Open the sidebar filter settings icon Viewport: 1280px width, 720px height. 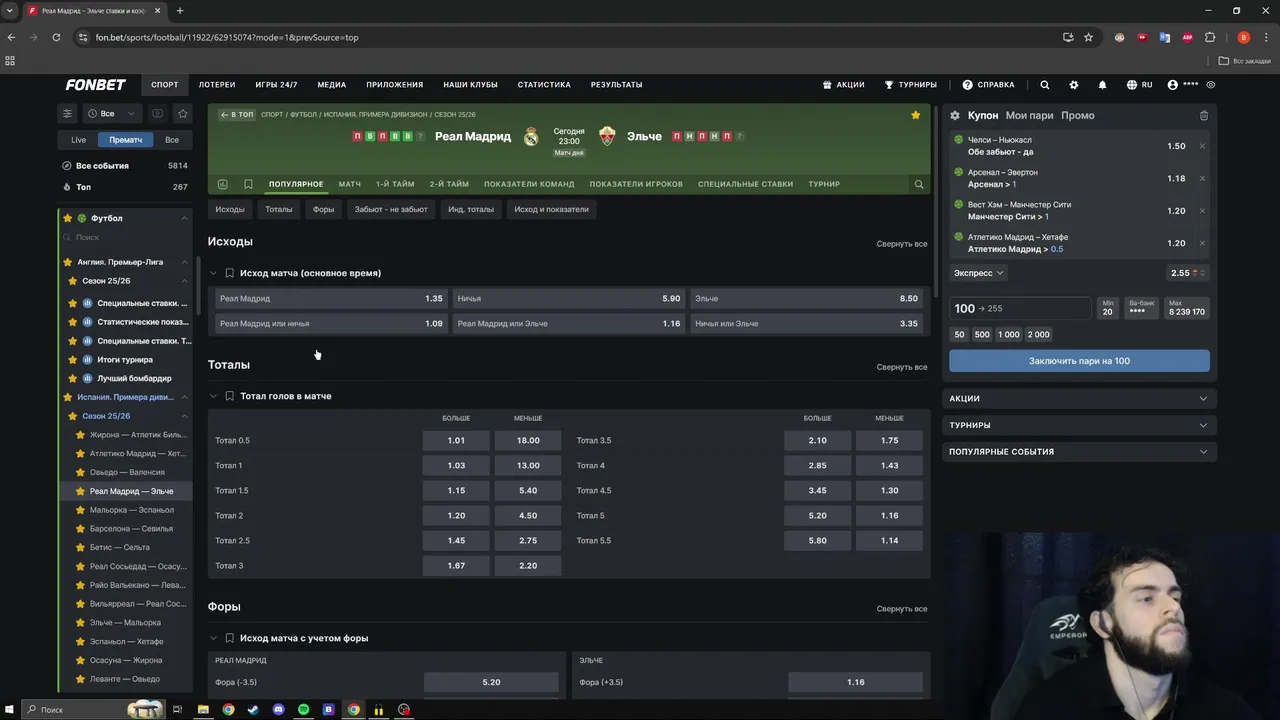tap(67, 114)
